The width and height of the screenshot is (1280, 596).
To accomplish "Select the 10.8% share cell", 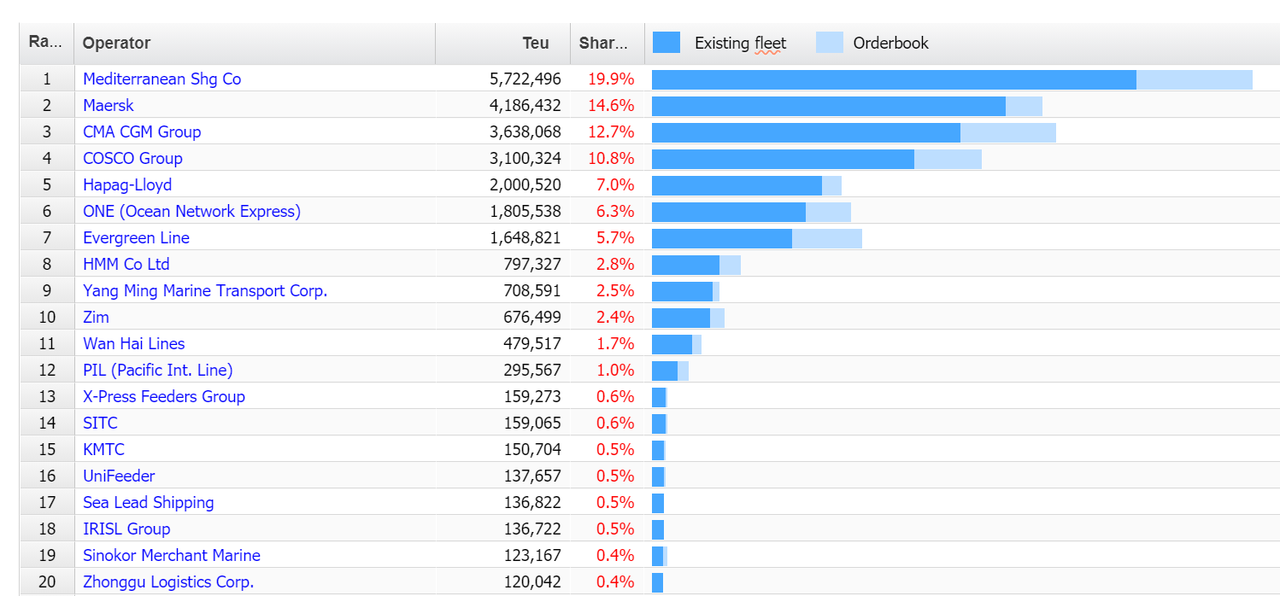I will coord(611,158).
